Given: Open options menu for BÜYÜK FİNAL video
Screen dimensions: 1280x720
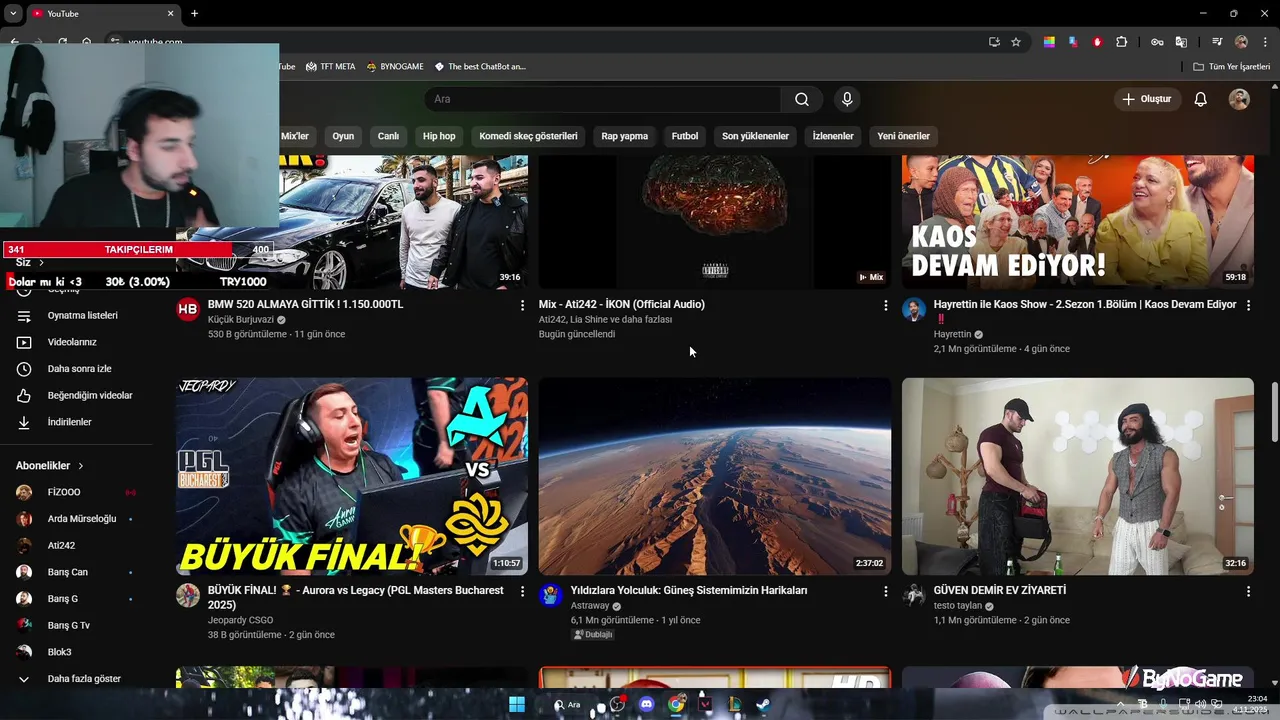Looking at the screenshot, I should 522,591.
